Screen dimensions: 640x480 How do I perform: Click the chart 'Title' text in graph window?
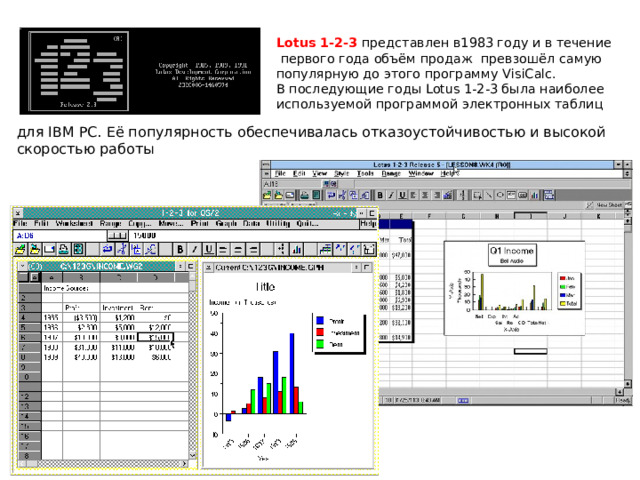(x=266, y=287)
